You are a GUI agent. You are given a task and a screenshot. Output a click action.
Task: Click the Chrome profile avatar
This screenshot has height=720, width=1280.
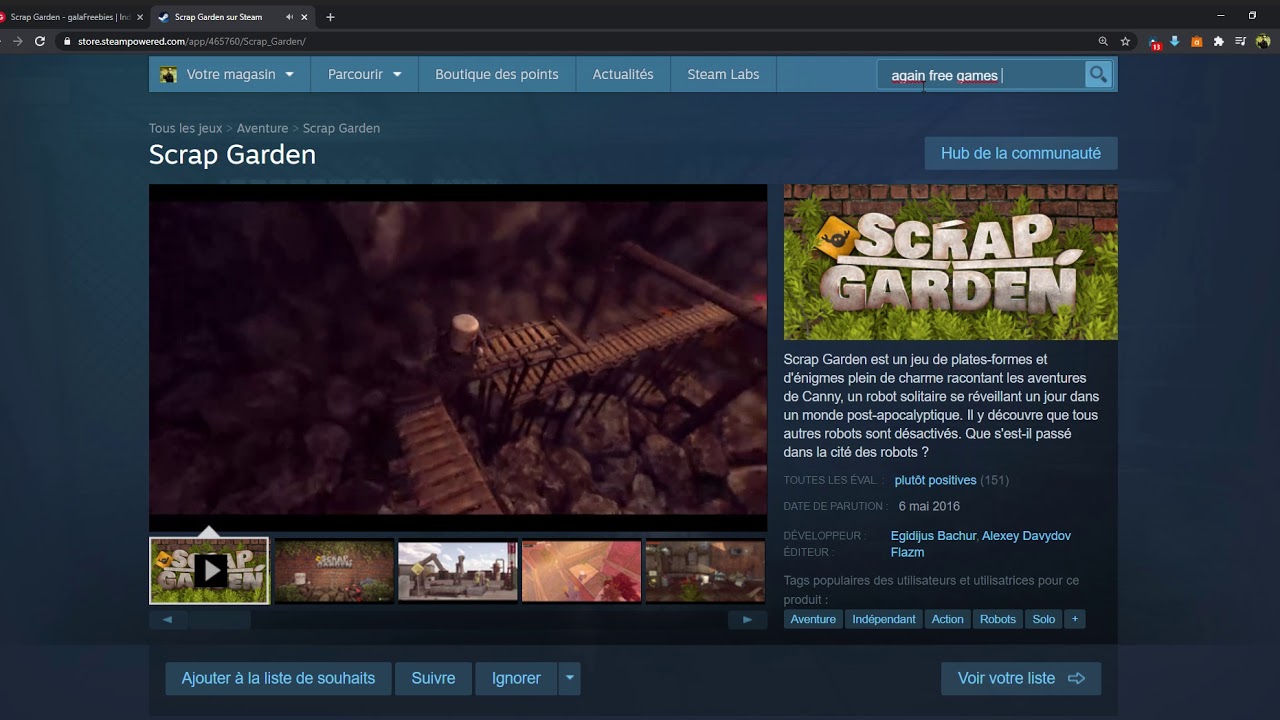[x=1263, y=41]
